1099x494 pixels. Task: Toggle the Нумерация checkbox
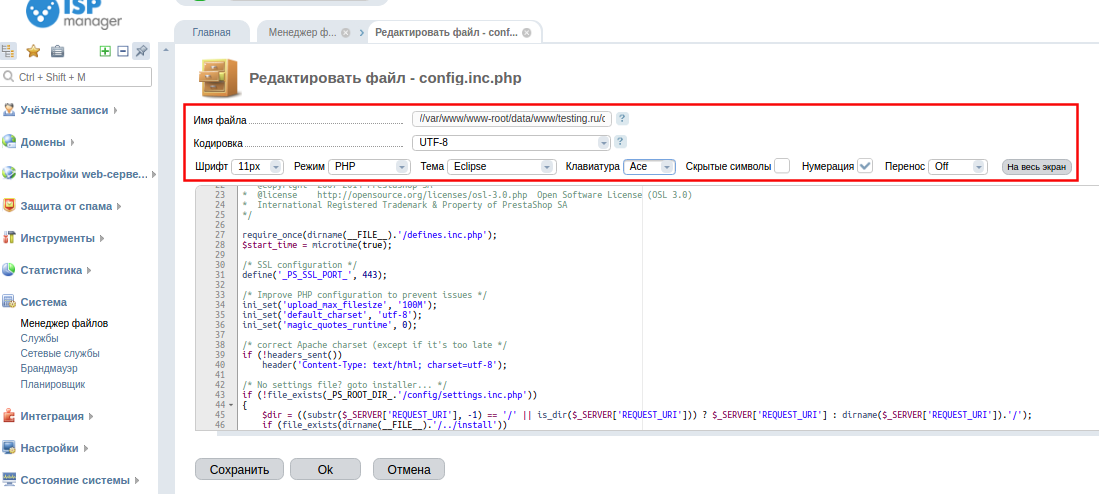tap(866, 166)
